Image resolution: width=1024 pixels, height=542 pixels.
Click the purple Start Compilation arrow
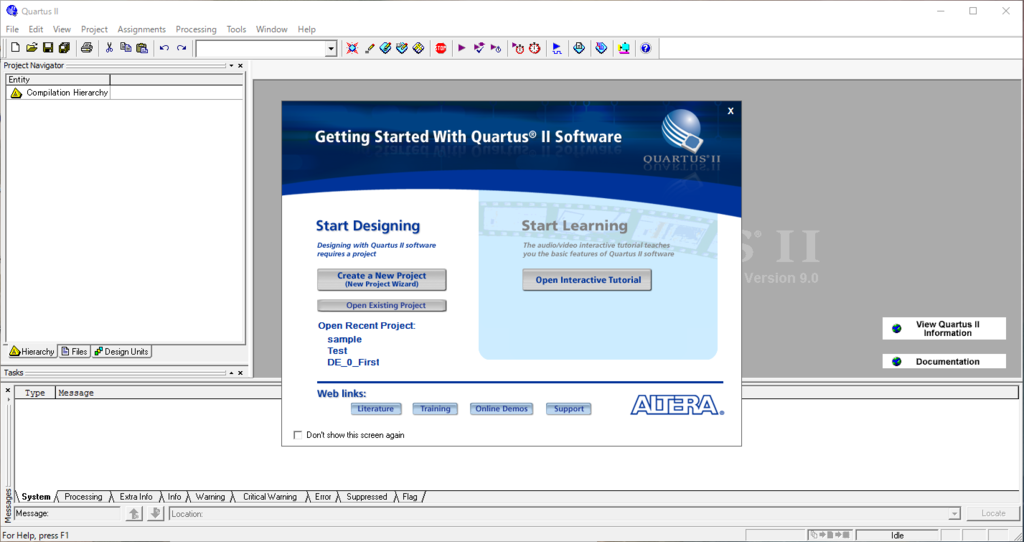462,48
